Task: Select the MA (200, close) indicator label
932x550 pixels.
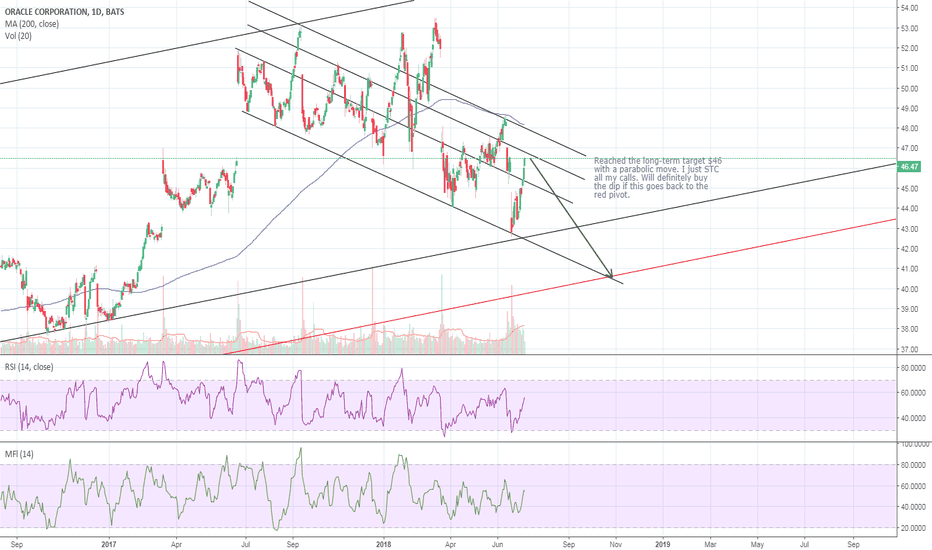Action: coord(32,24)
